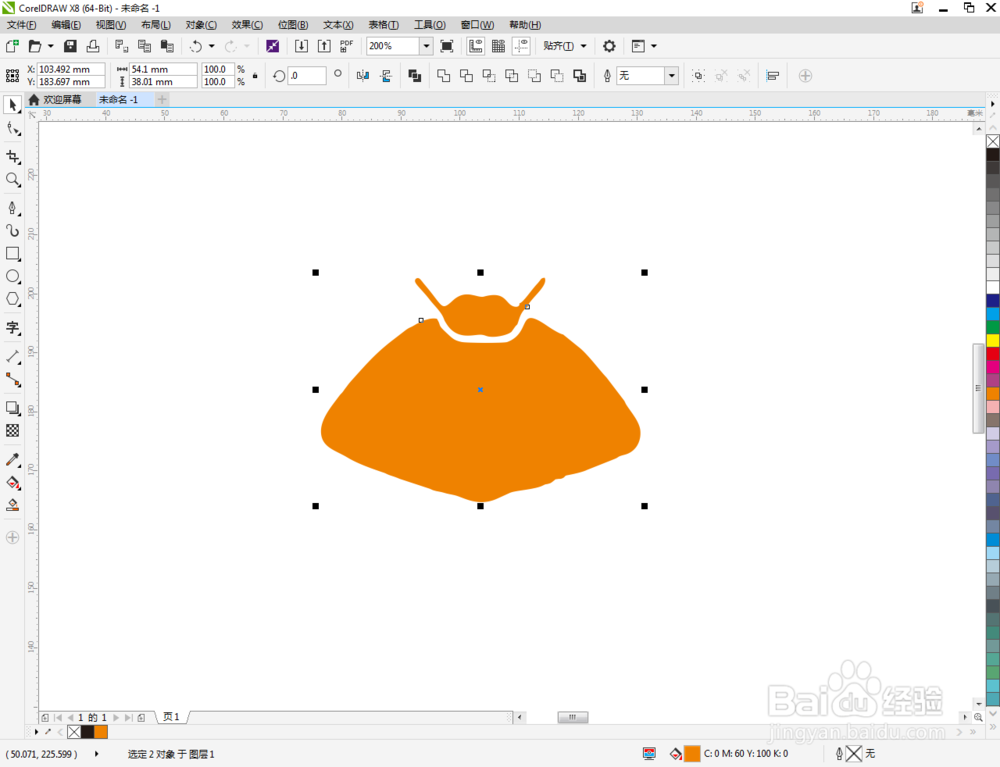Pick the yellow palette swatch
Image resolution: width=1000 pixels, height=767 pixels.
(993, 340)
